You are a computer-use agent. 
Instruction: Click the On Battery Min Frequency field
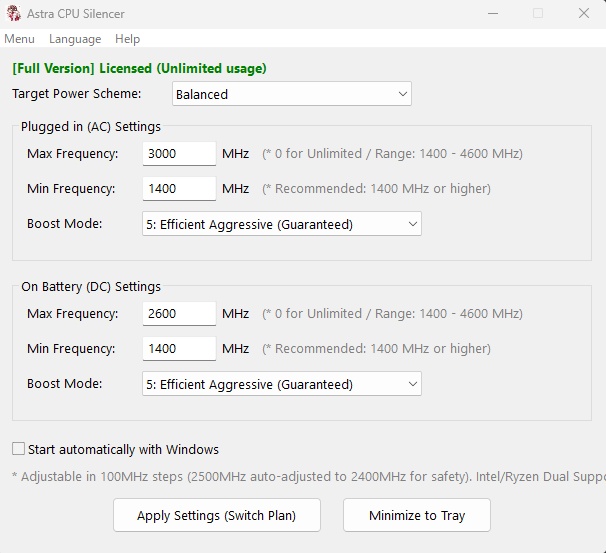coord(179,349)
